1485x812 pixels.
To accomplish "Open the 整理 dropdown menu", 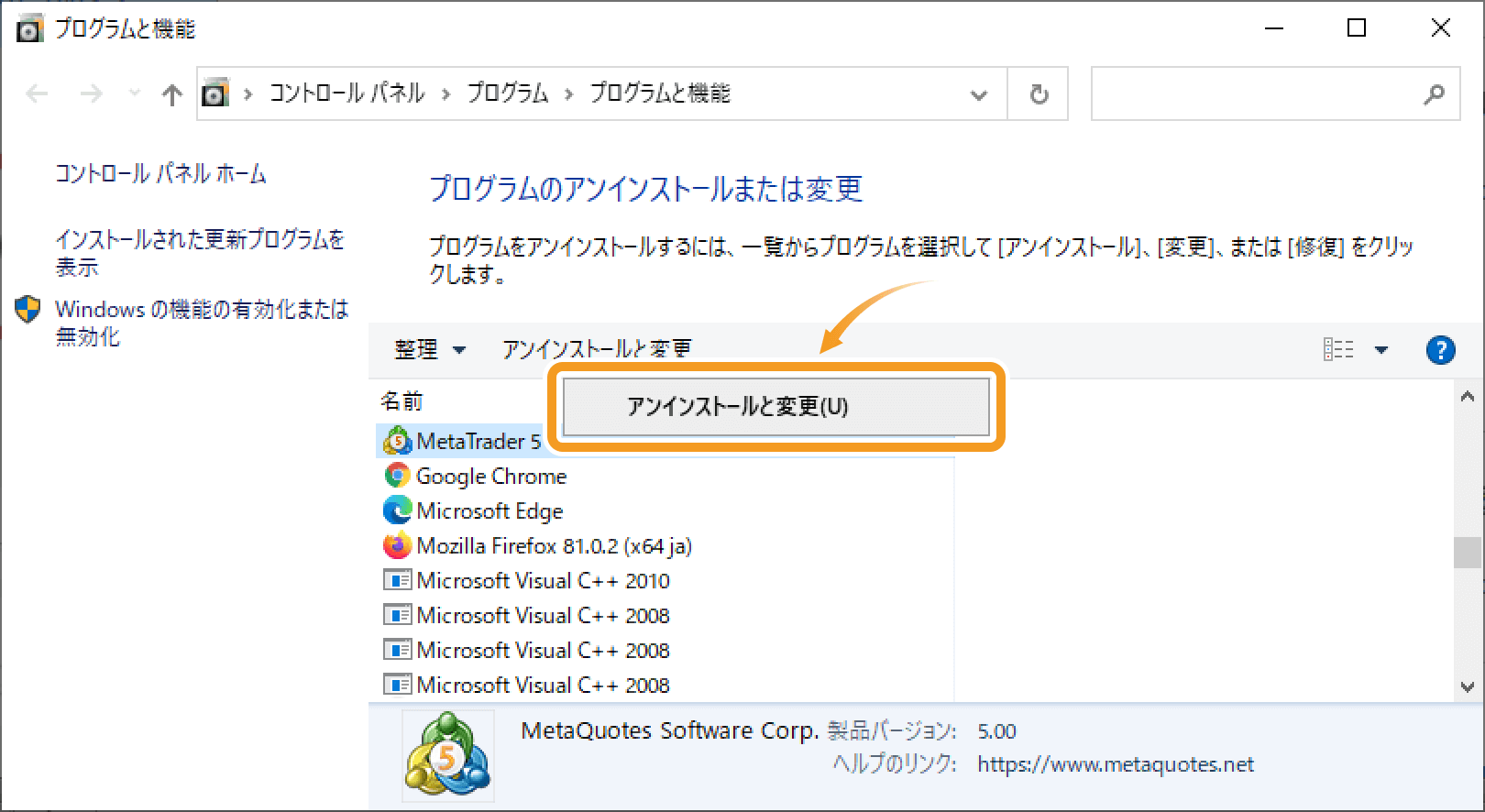I will pos(429,349).
